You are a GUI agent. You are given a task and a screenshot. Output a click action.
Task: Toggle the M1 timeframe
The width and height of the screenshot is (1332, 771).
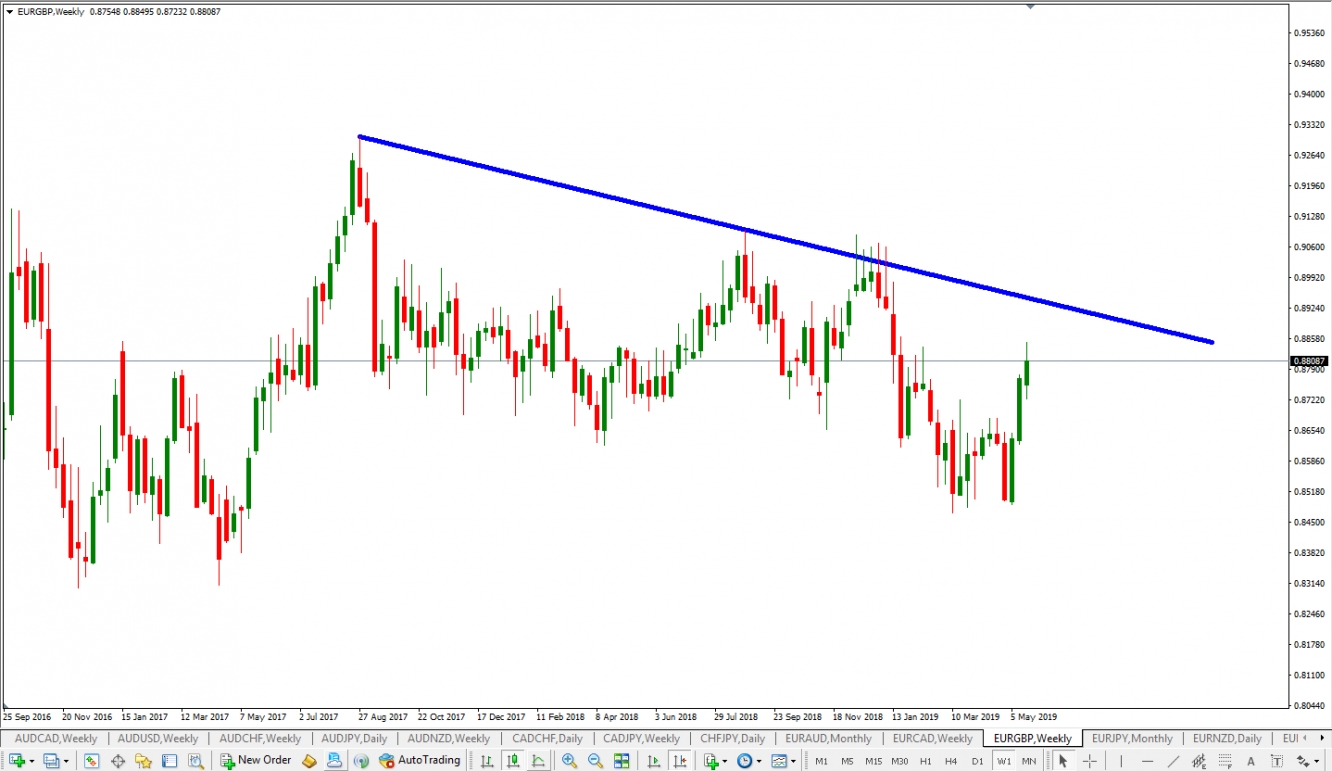click(x=821, y=761)
